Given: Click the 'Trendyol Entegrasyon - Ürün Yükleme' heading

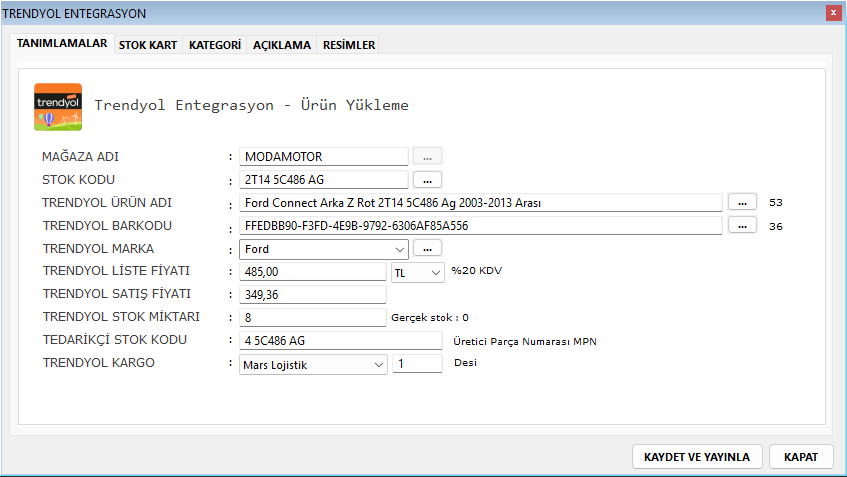Looking at the screenshot, I should point(252,105).
